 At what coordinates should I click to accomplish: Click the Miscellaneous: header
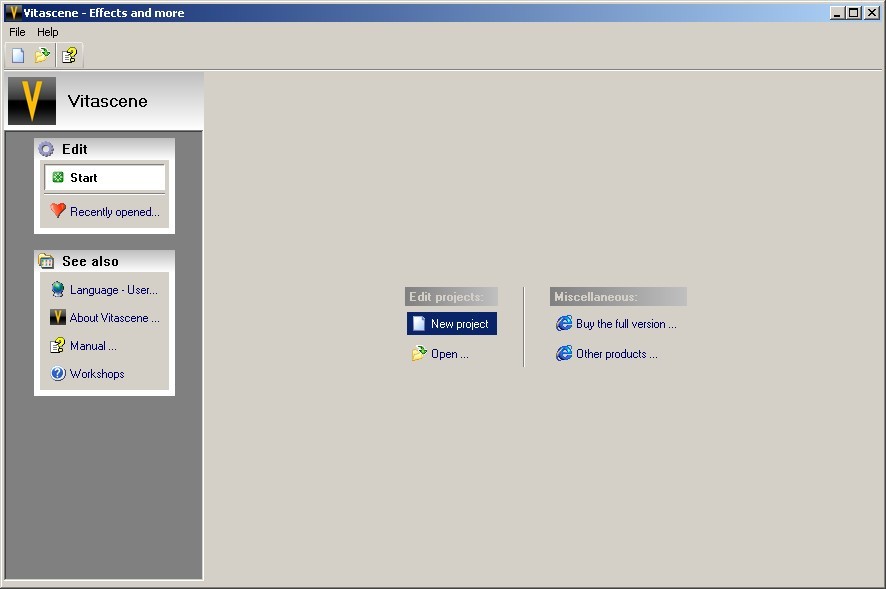pos(618,297)
